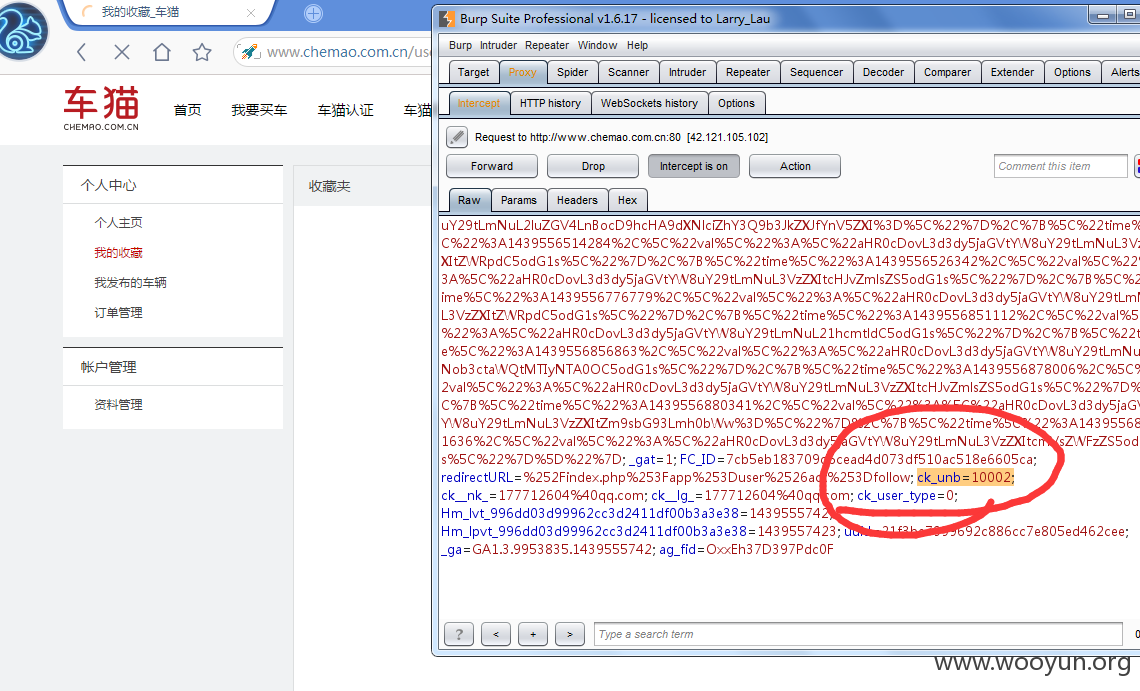Open the Intruder tool tab
The width and height of the screenshot is (1140, 691).
pos(687,72)
